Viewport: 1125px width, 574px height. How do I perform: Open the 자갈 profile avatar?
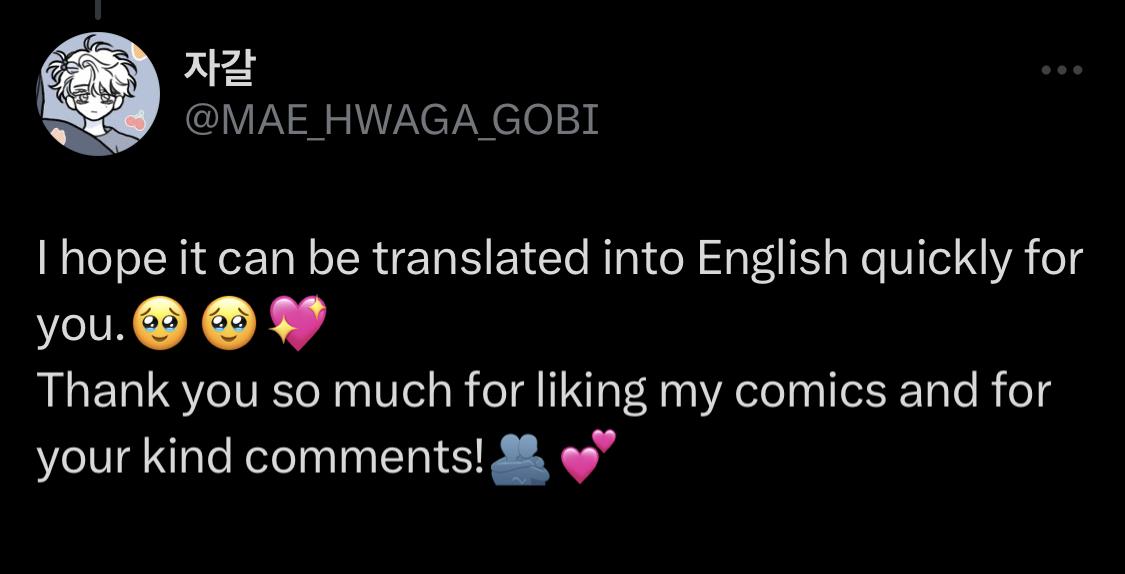(x=99, y=94)
